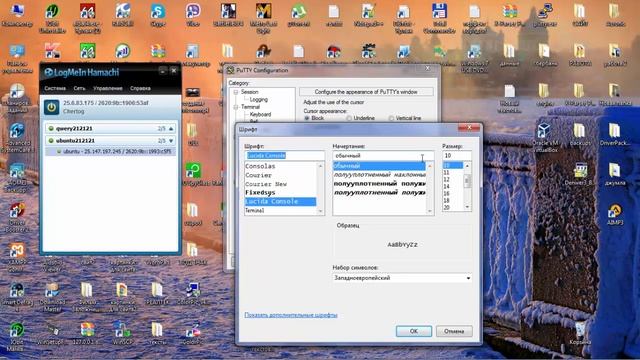Viewport: 640px width, 360px height.
Task: Click OK in the font dialog
Action: (x=413, y=331)
